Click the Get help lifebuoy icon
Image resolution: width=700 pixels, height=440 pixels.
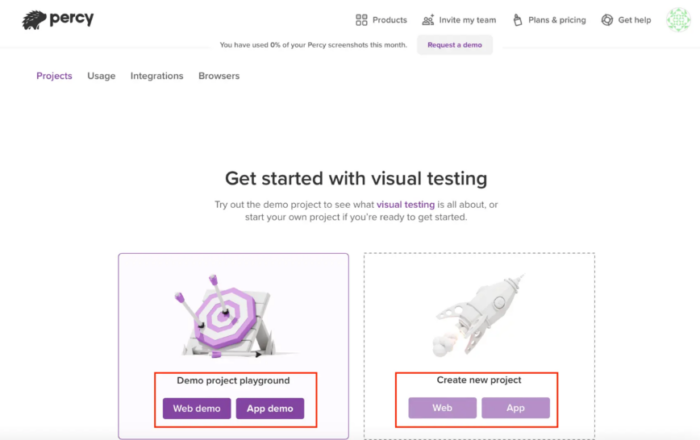click(x=607, y=20)
